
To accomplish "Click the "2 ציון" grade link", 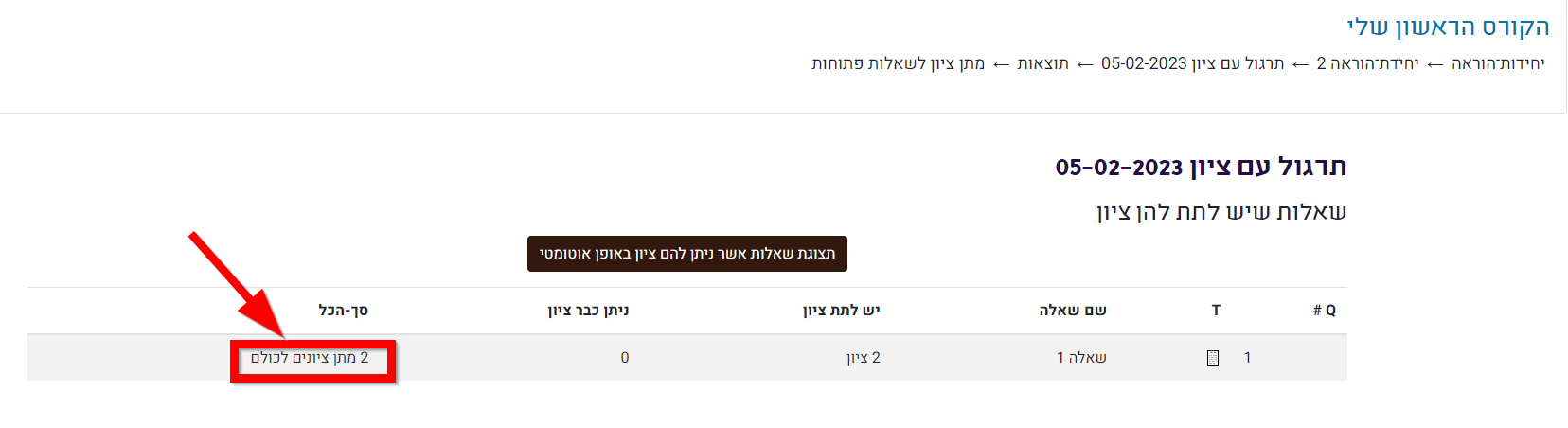I will coord(864,358).
